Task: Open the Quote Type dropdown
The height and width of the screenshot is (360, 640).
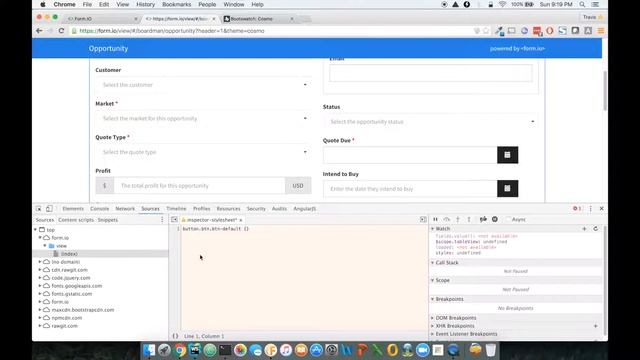Action: (203, 152)
